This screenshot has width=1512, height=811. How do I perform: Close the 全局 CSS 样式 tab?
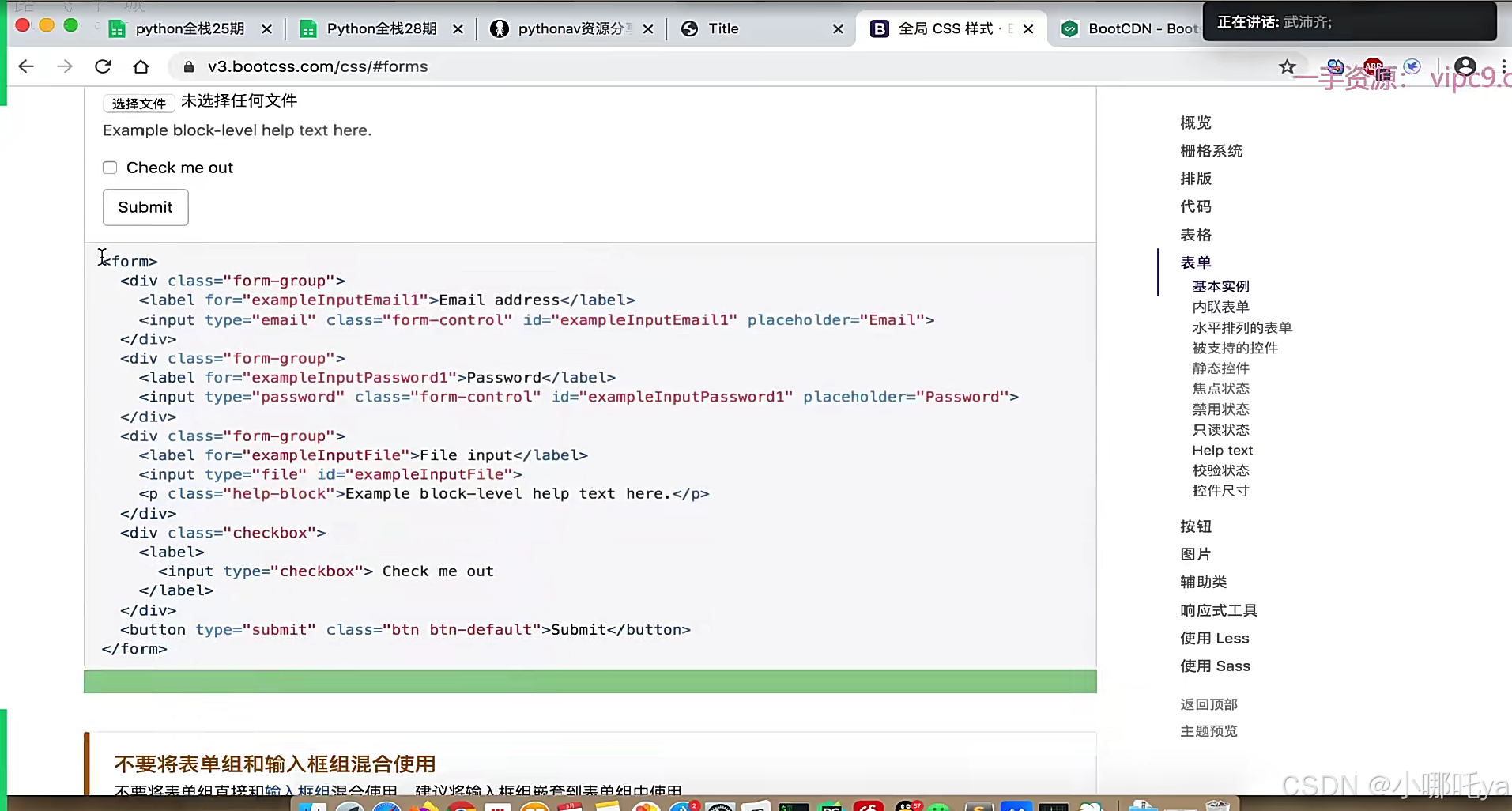(x=1028, y=29)
